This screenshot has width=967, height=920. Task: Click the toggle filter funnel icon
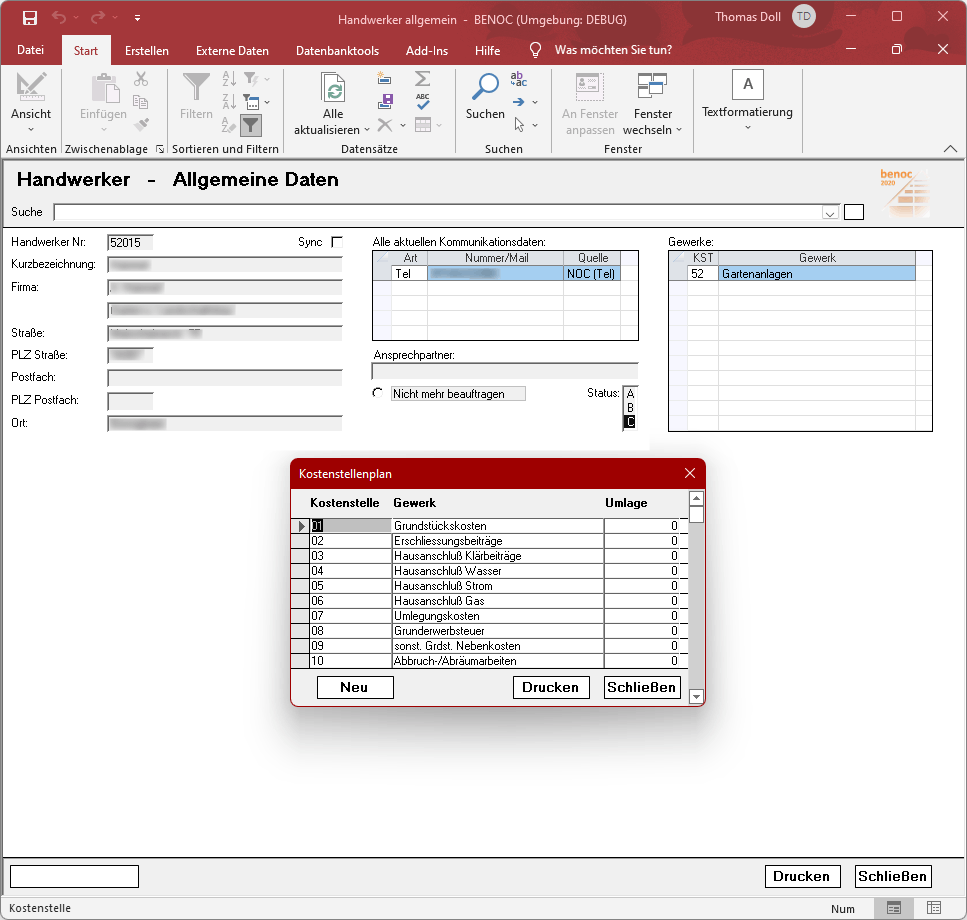tap(251, 125)
